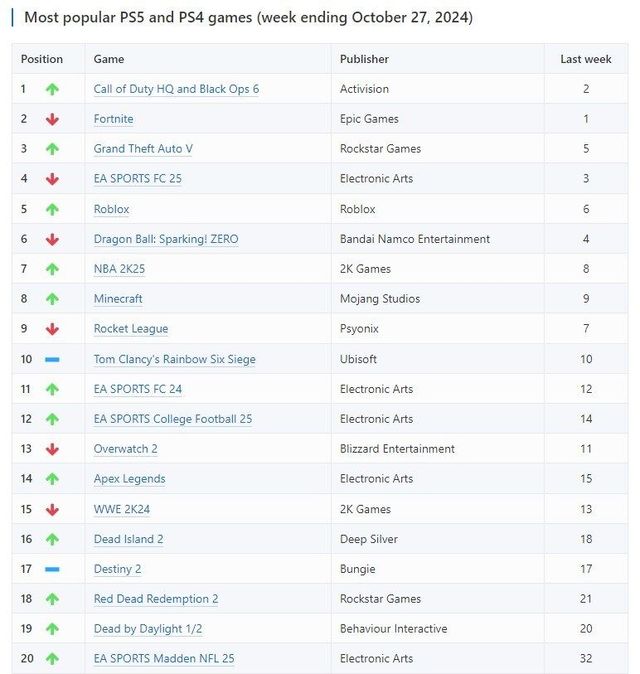This screenshot has height=674, width=640.
Task: Click the red down arrow beside Rocket League
Action: tap(52, 329)
